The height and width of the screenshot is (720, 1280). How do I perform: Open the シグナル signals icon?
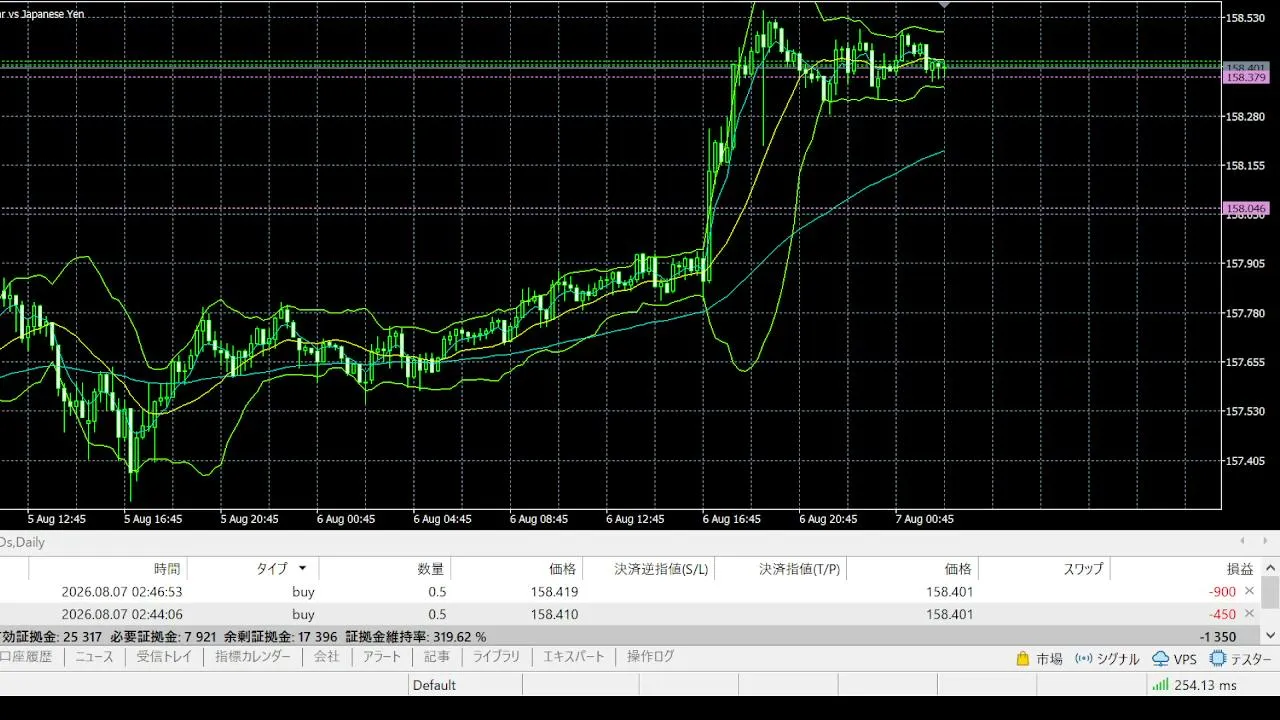pyautogui.click(x=1083, y=659)
